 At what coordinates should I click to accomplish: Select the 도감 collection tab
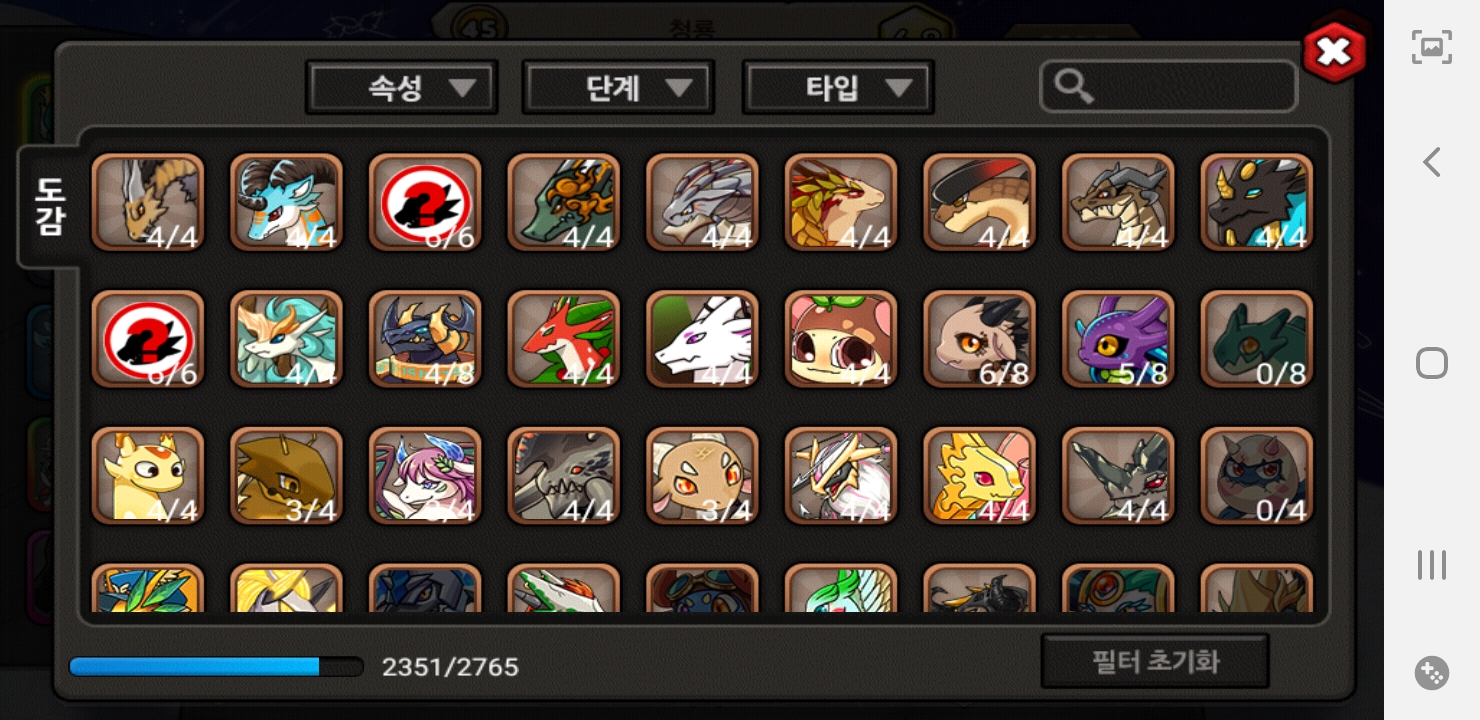click(x=48, y=207)
